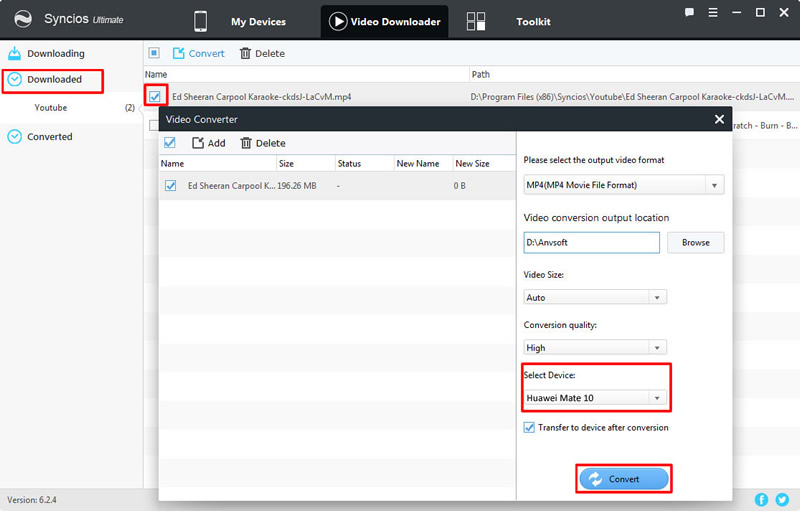Click Size column header in converter list
The height and width of the screenshot is (511, 800).
click(286, 164)
